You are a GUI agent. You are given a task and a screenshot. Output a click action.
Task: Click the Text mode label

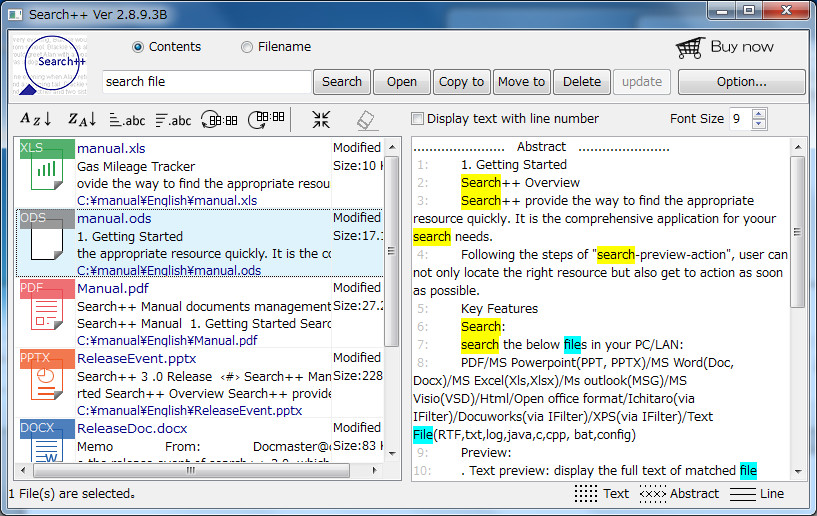[x=616, y=494]
